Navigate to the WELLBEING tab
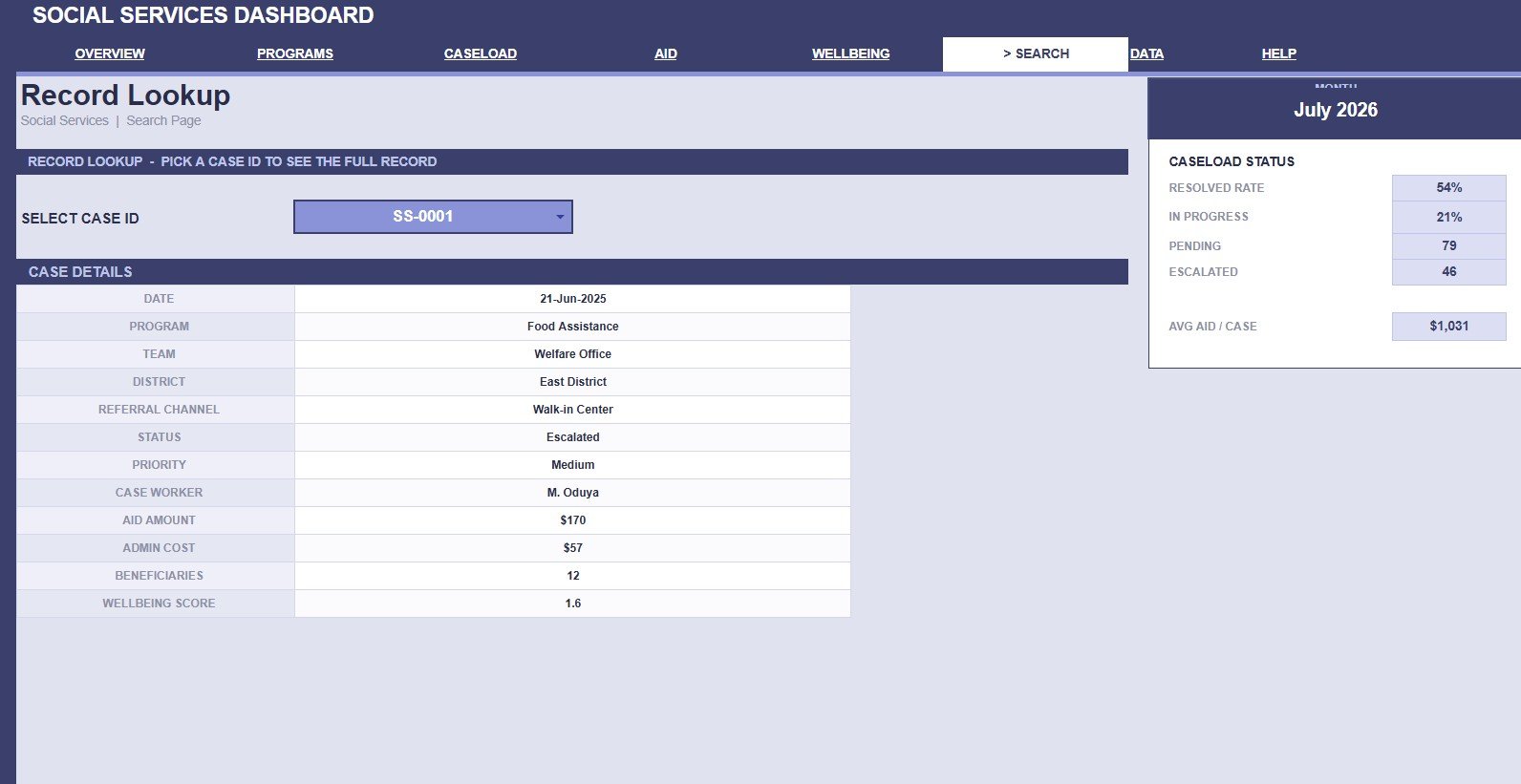This screenshot has width=1521, height=784. 851,53
